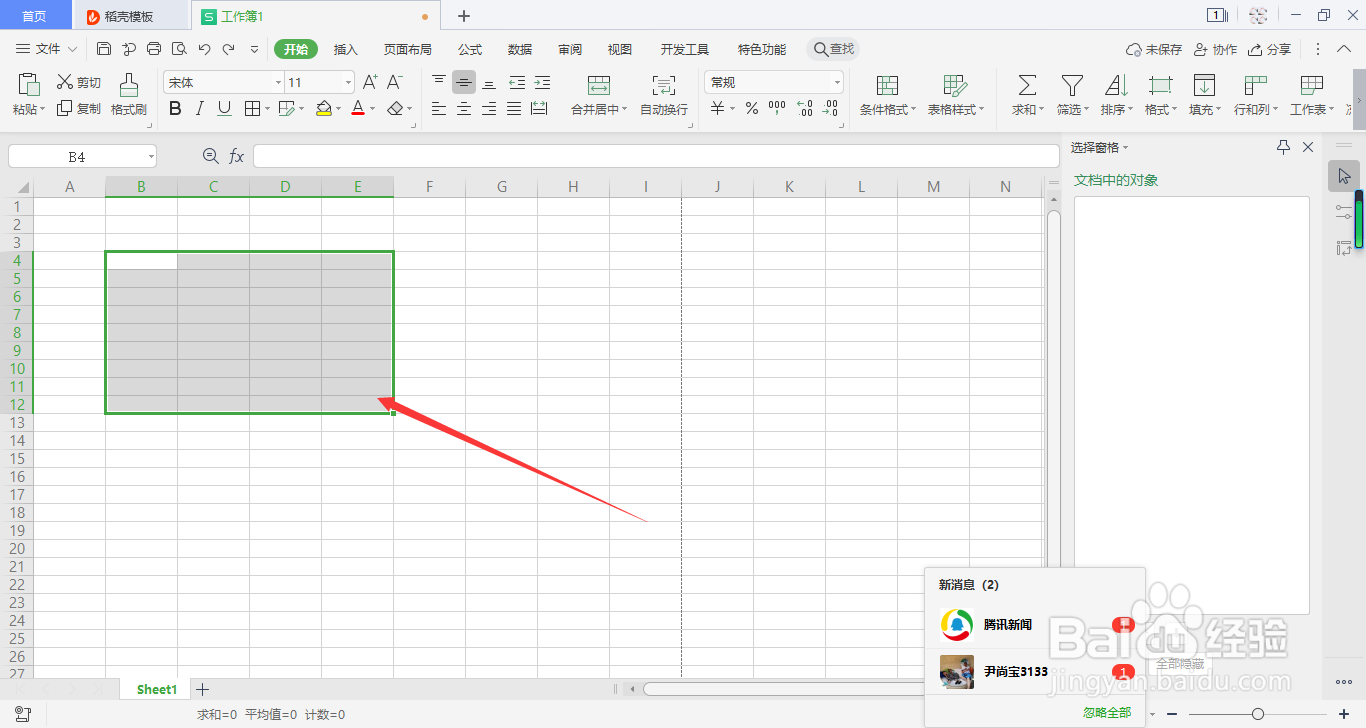Click the Wrap Text (自动换行) icon

pos(664,85)
